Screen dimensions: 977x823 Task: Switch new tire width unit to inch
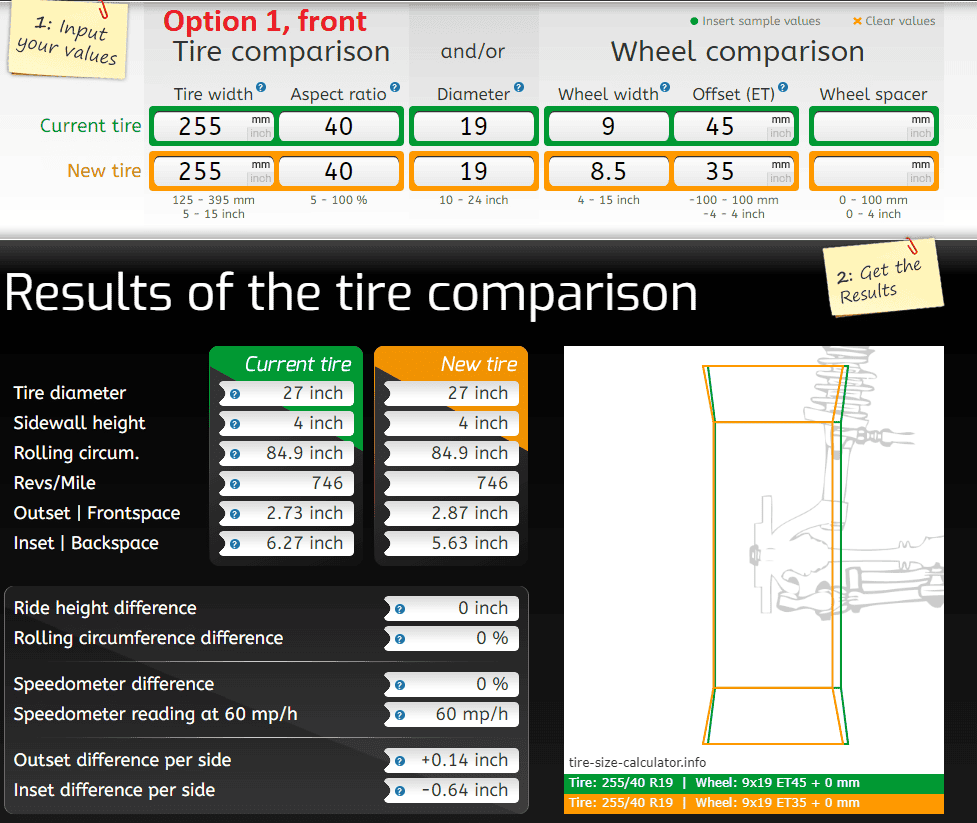coord(260,178)
